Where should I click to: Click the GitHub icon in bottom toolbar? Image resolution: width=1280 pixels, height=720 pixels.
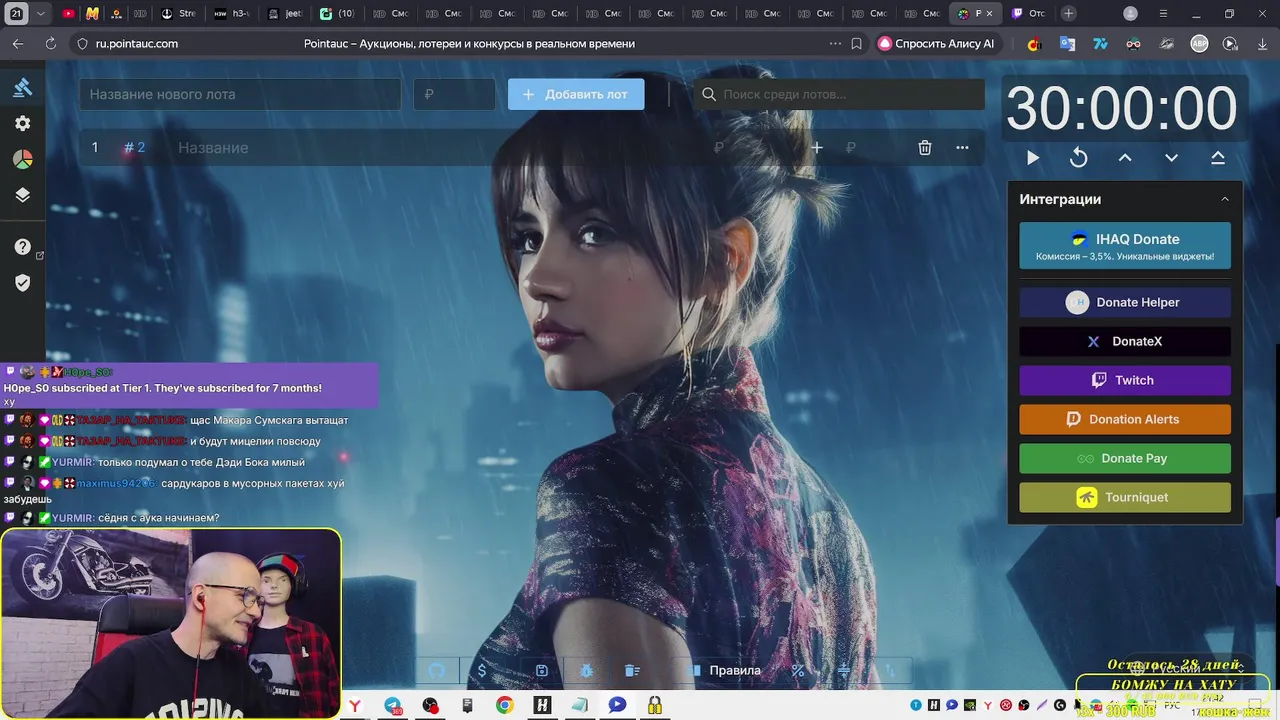click(436, 670)
